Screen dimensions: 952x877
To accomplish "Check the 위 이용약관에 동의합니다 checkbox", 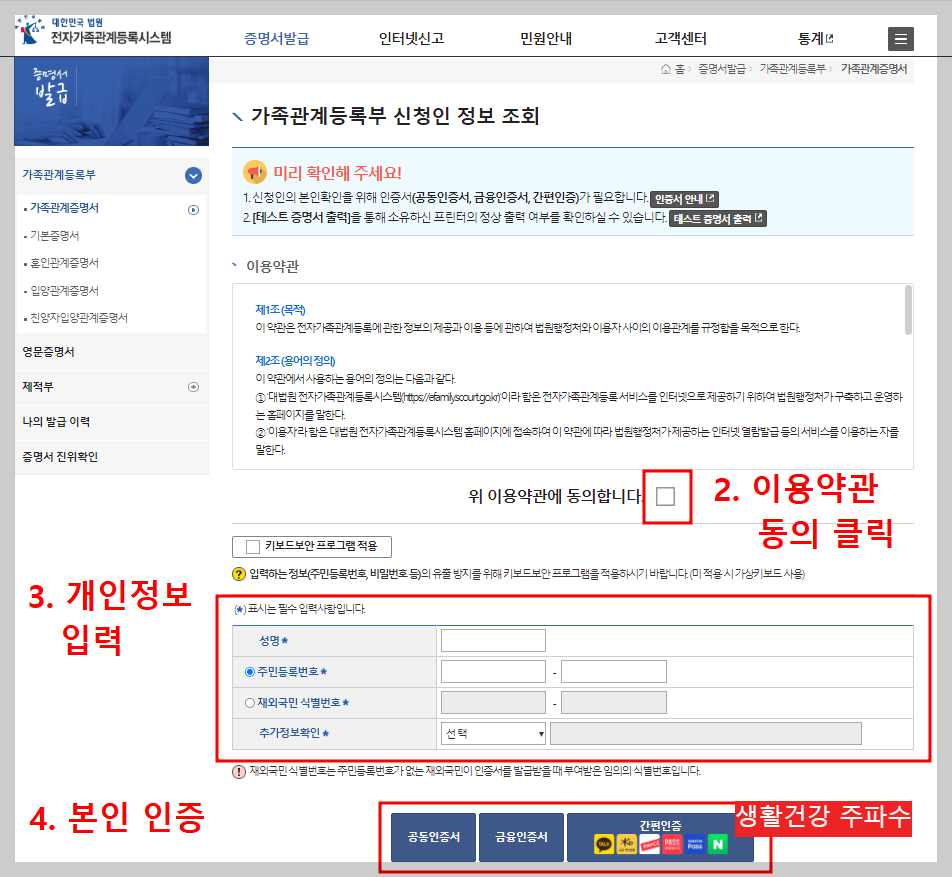I will 667,498.
